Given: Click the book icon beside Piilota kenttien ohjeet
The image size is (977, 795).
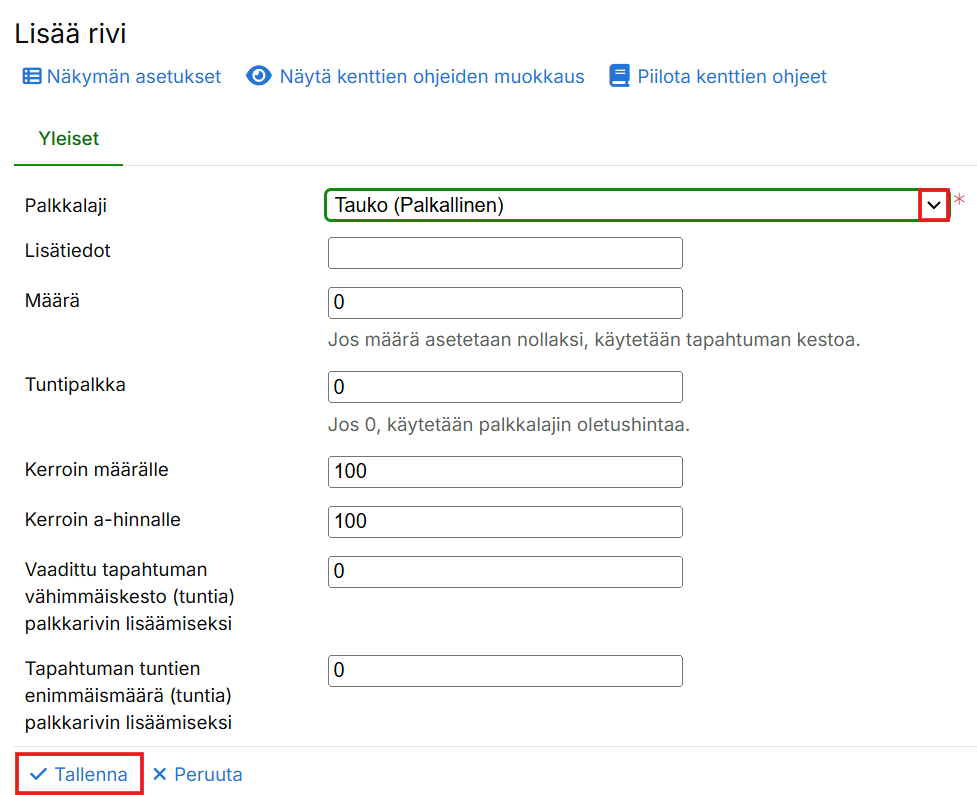Looking at the screenshot, I should (620, 77).
